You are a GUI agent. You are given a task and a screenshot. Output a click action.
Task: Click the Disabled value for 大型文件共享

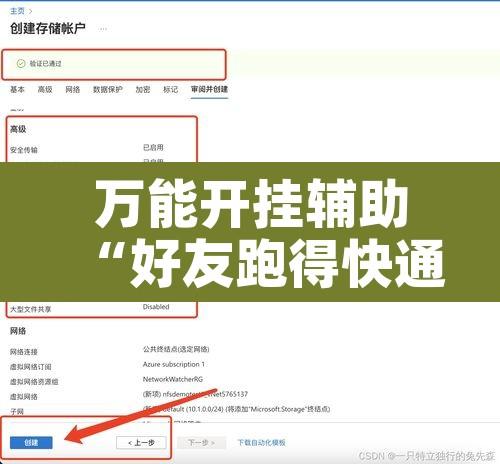[x=156, y=307]
